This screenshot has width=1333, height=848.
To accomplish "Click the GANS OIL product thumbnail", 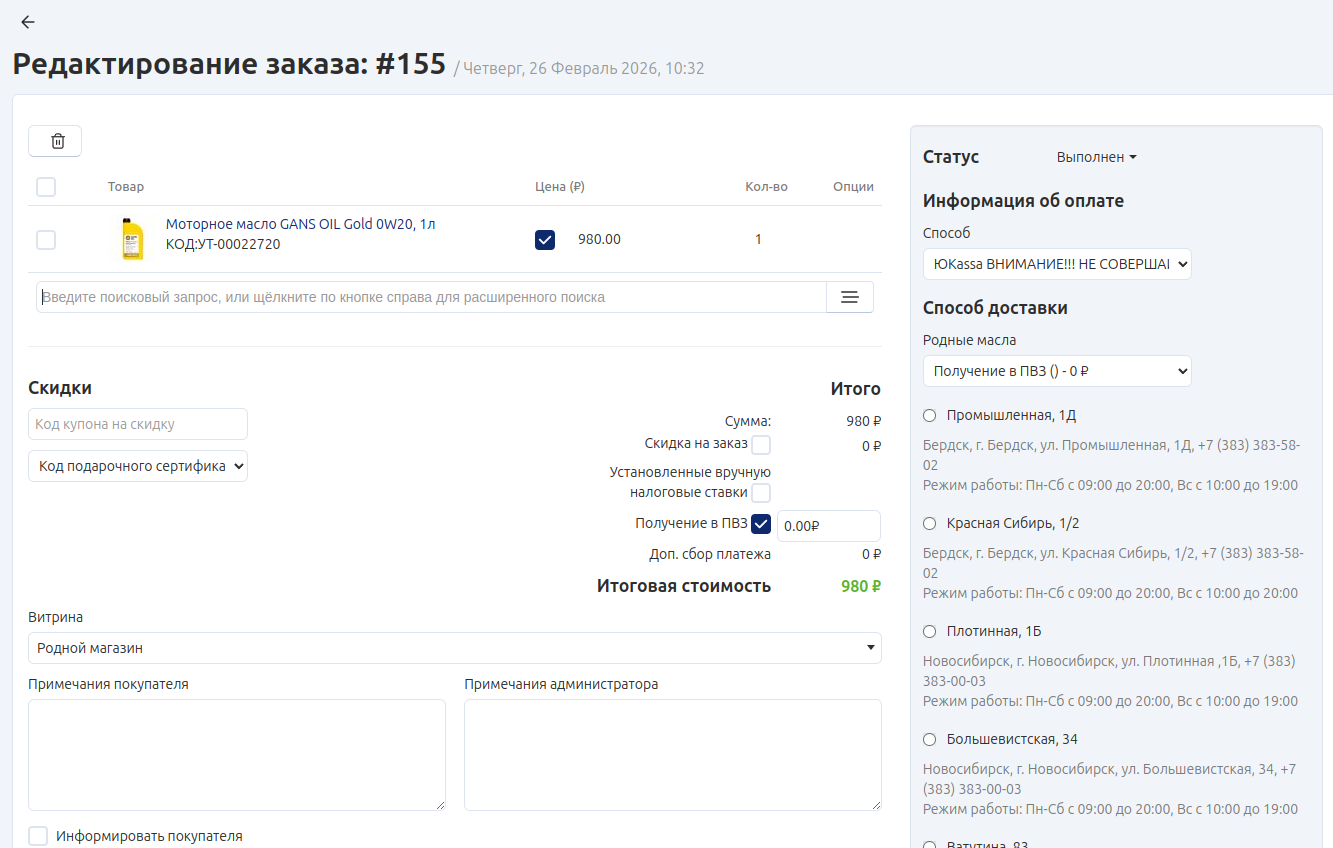I will click(x=132, y=240).
